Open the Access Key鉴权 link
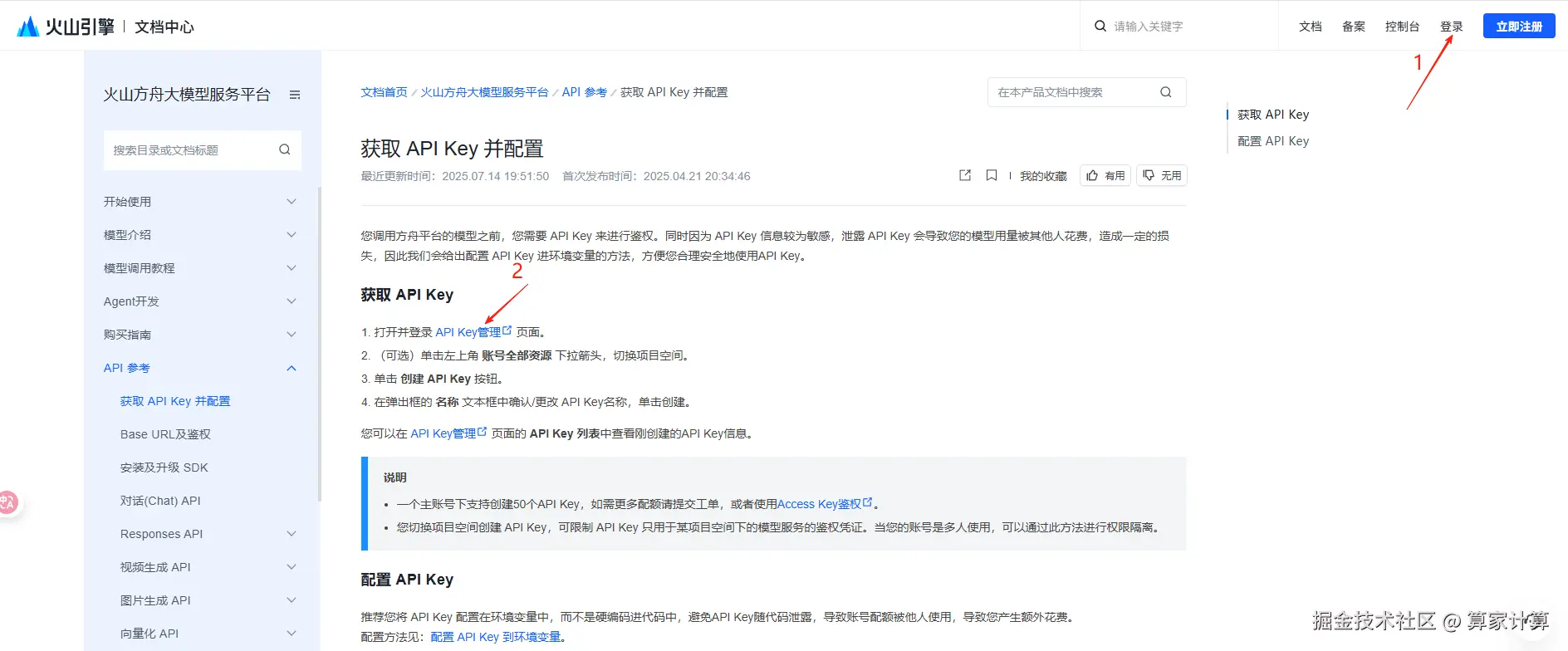The image size is (1568, 651). 825,504
